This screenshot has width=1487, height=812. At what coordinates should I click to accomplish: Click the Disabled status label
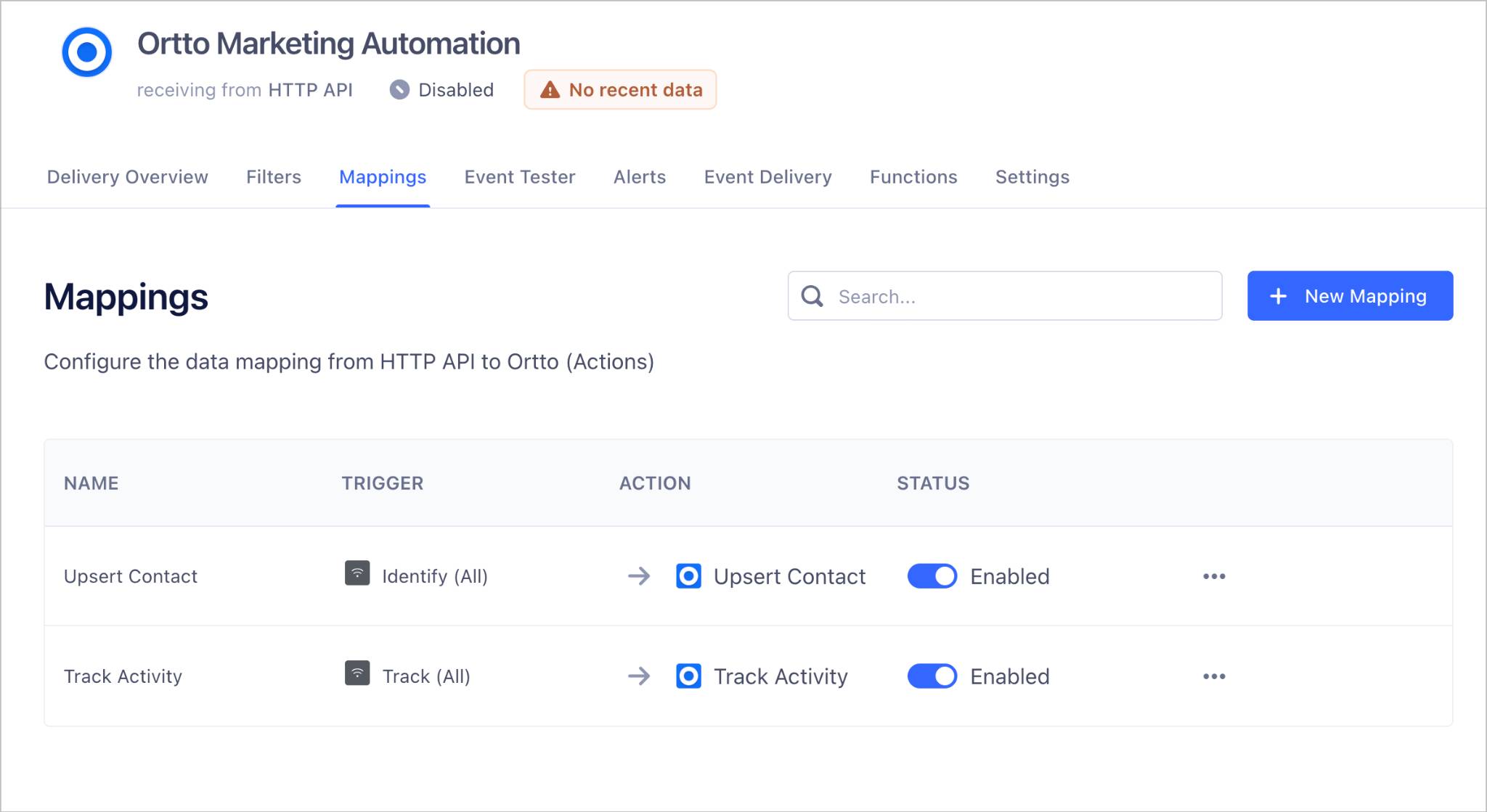[456, 90]
